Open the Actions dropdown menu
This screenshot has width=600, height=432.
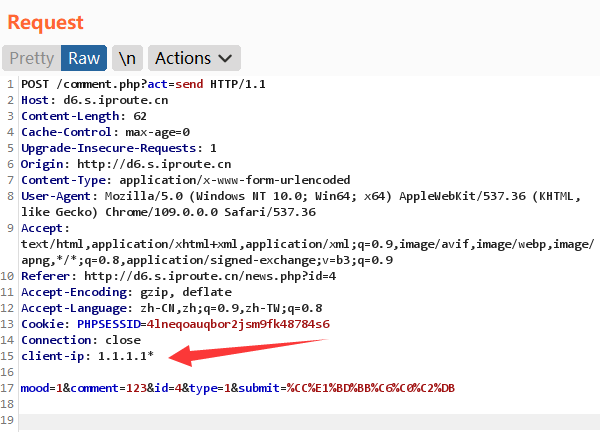pos(196,59)
